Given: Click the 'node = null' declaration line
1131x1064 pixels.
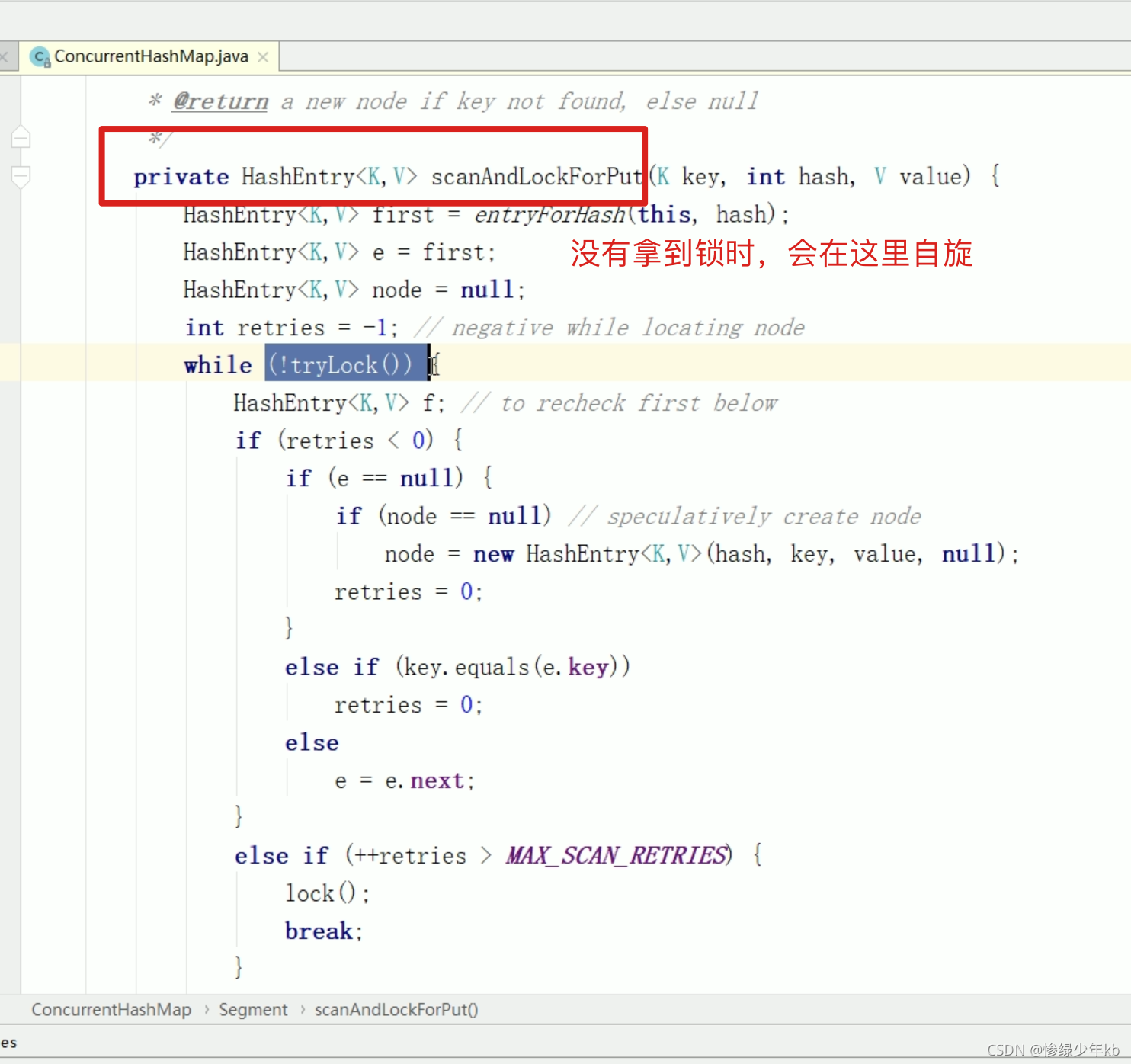Looking at the screenshot, I should point(354,290).
